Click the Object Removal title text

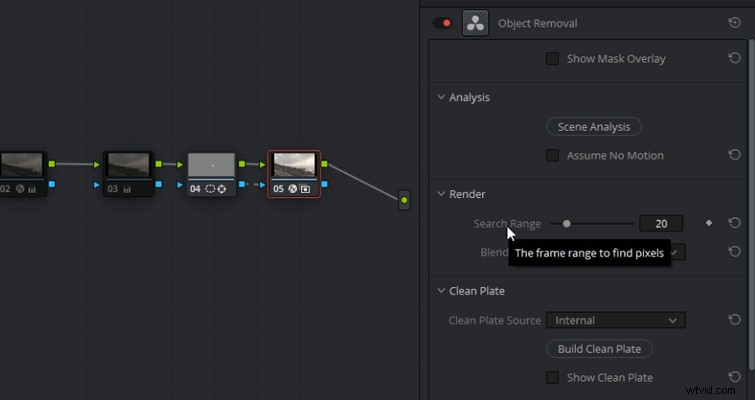pos(537,23)
